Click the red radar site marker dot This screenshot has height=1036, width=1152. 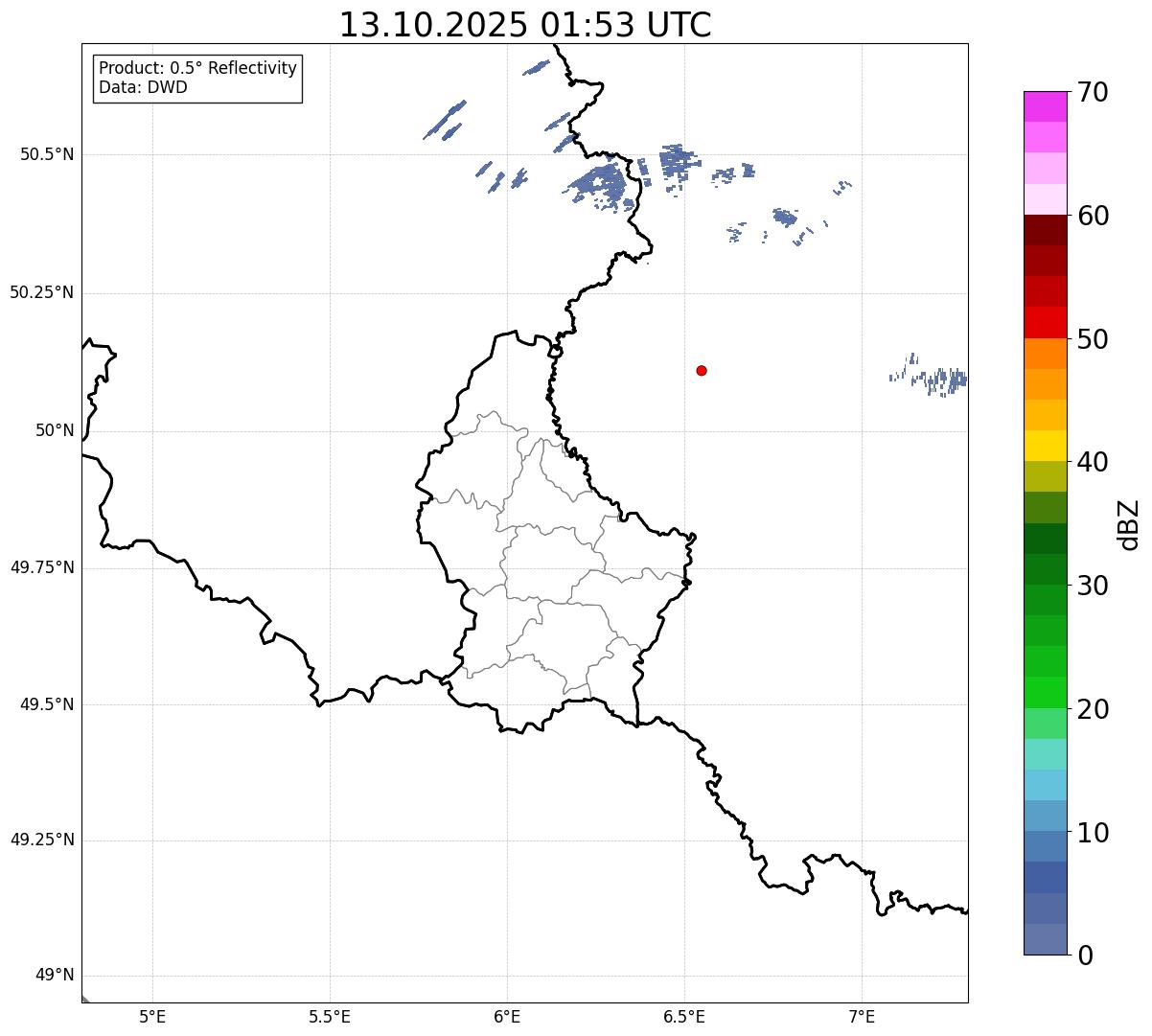[x=702, y=370]
